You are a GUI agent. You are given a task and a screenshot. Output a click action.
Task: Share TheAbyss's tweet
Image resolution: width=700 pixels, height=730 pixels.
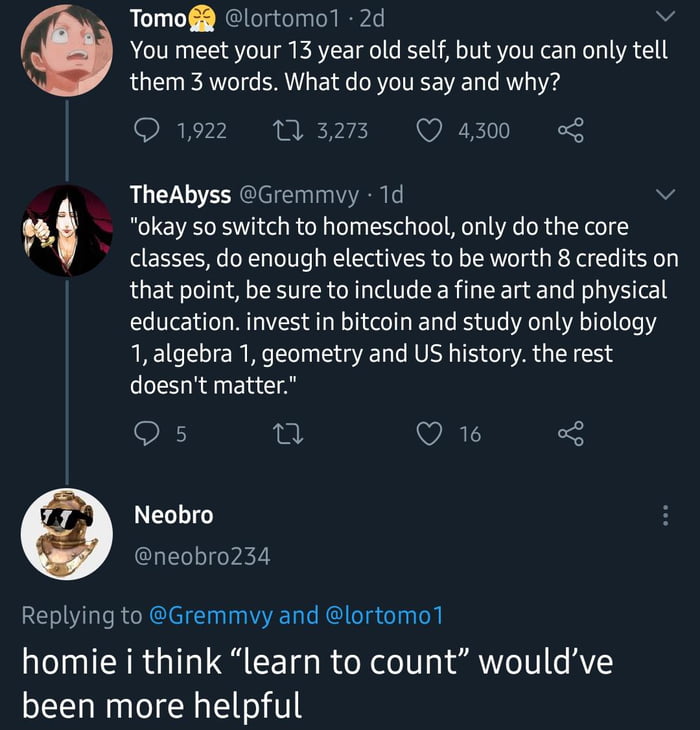[x=569, y=433]
